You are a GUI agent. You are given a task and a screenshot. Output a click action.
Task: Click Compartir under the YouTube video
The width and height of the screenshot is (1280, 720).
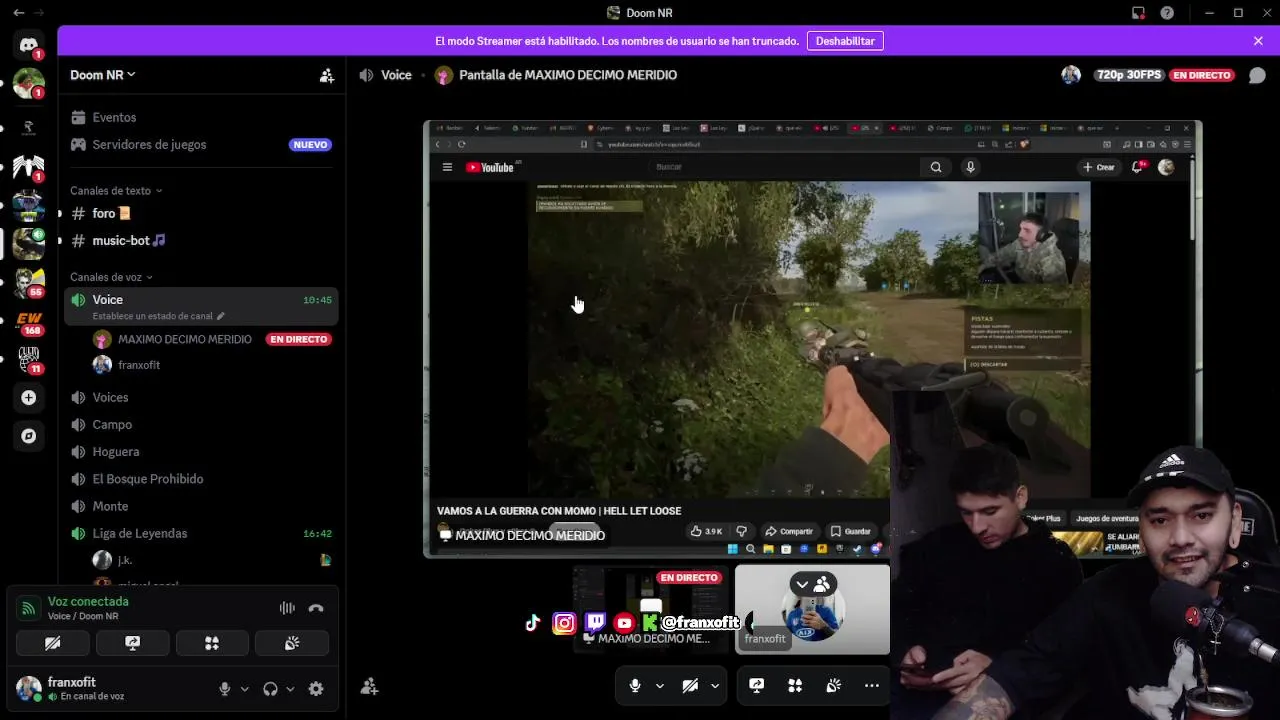point(789,531)
